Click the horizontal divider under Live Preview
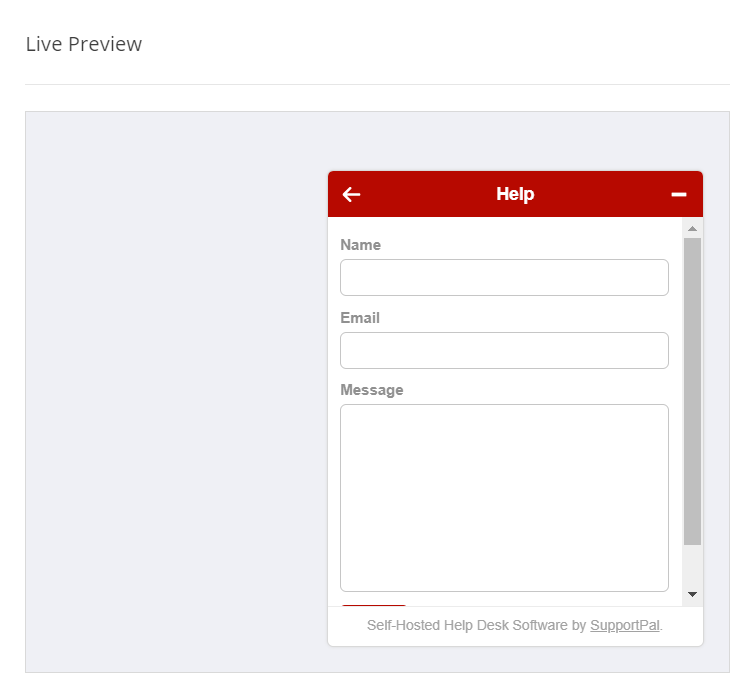Screen dimensions: 756x695 coord(378,84)
